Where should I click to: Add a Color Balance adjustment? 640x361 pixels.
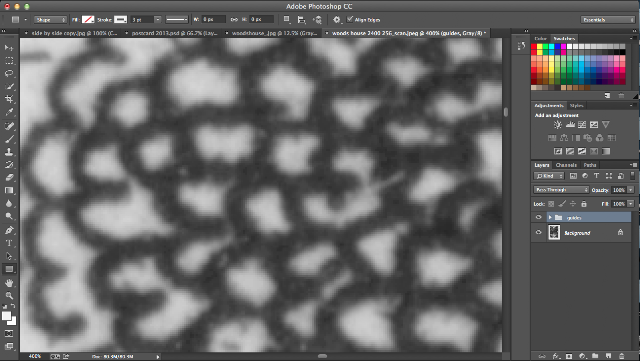tap(564, 138)
